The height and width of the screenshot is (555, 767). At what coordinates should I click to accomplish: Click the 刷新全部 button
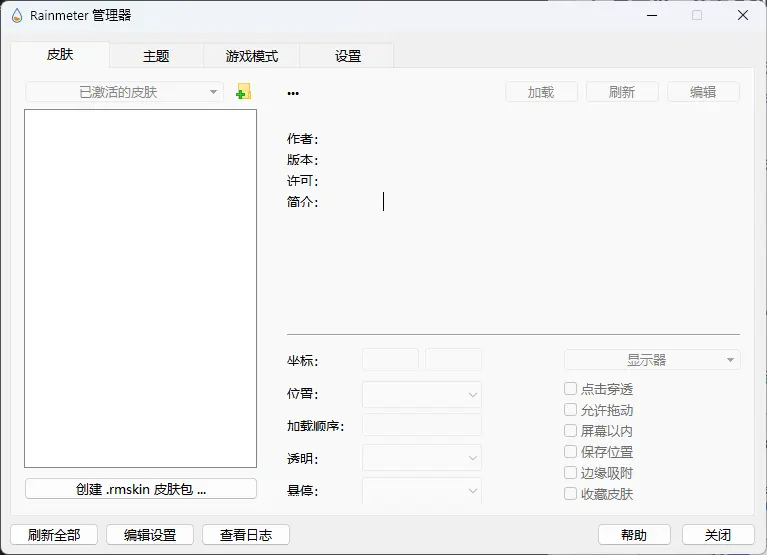[54, 535]
